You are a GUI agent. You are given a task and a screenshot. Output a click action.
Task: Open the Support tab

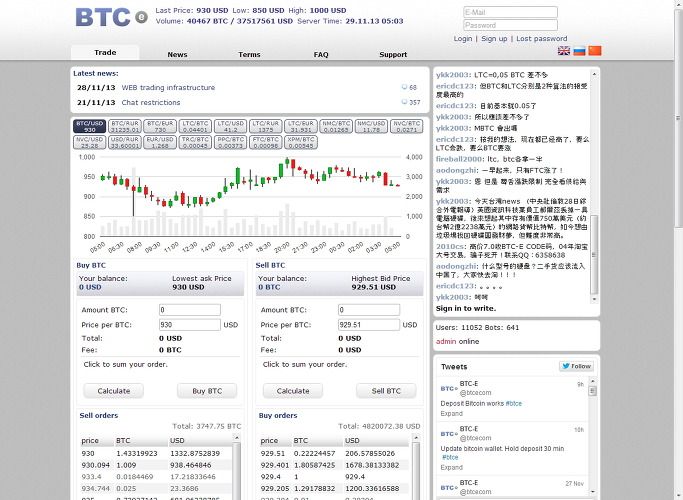coord(393,54)
